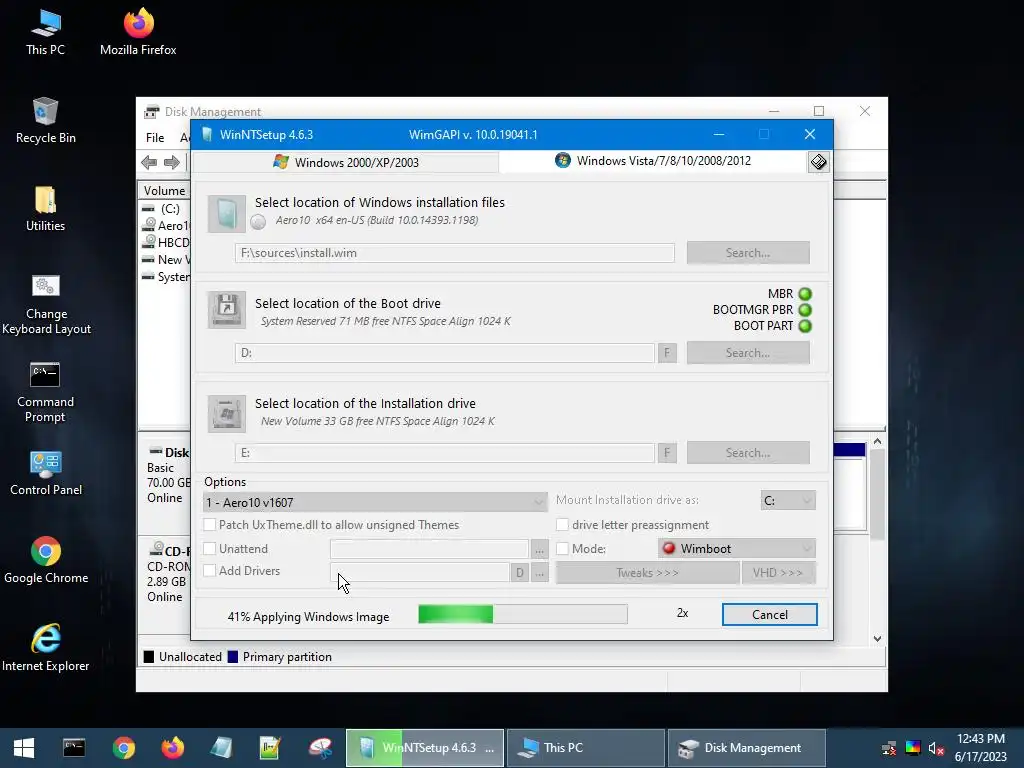Switch to Disk Management taskbar window

[x=746, y=748]
